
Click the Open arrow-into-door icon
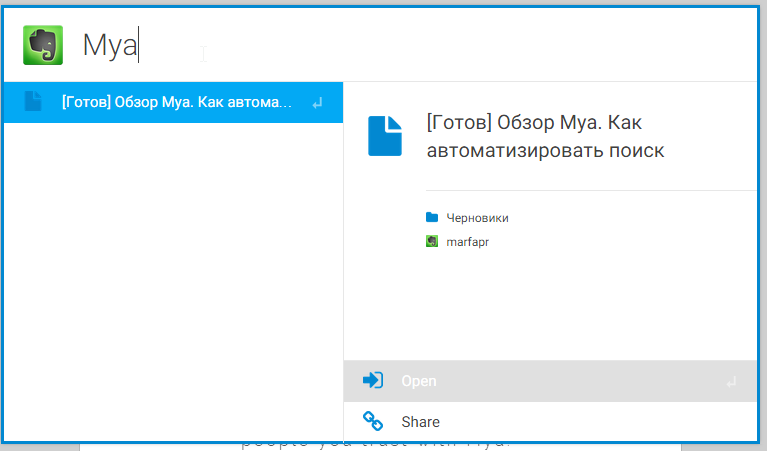[x=373, y=380]
